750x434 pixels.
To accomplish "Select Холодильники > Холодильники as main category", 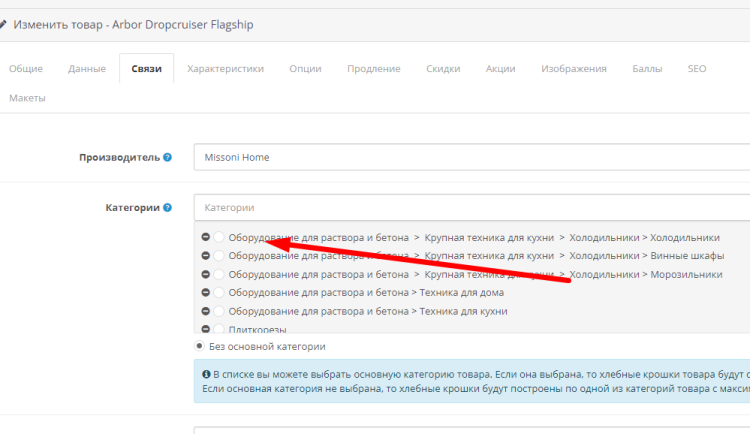I will point(219,238).
